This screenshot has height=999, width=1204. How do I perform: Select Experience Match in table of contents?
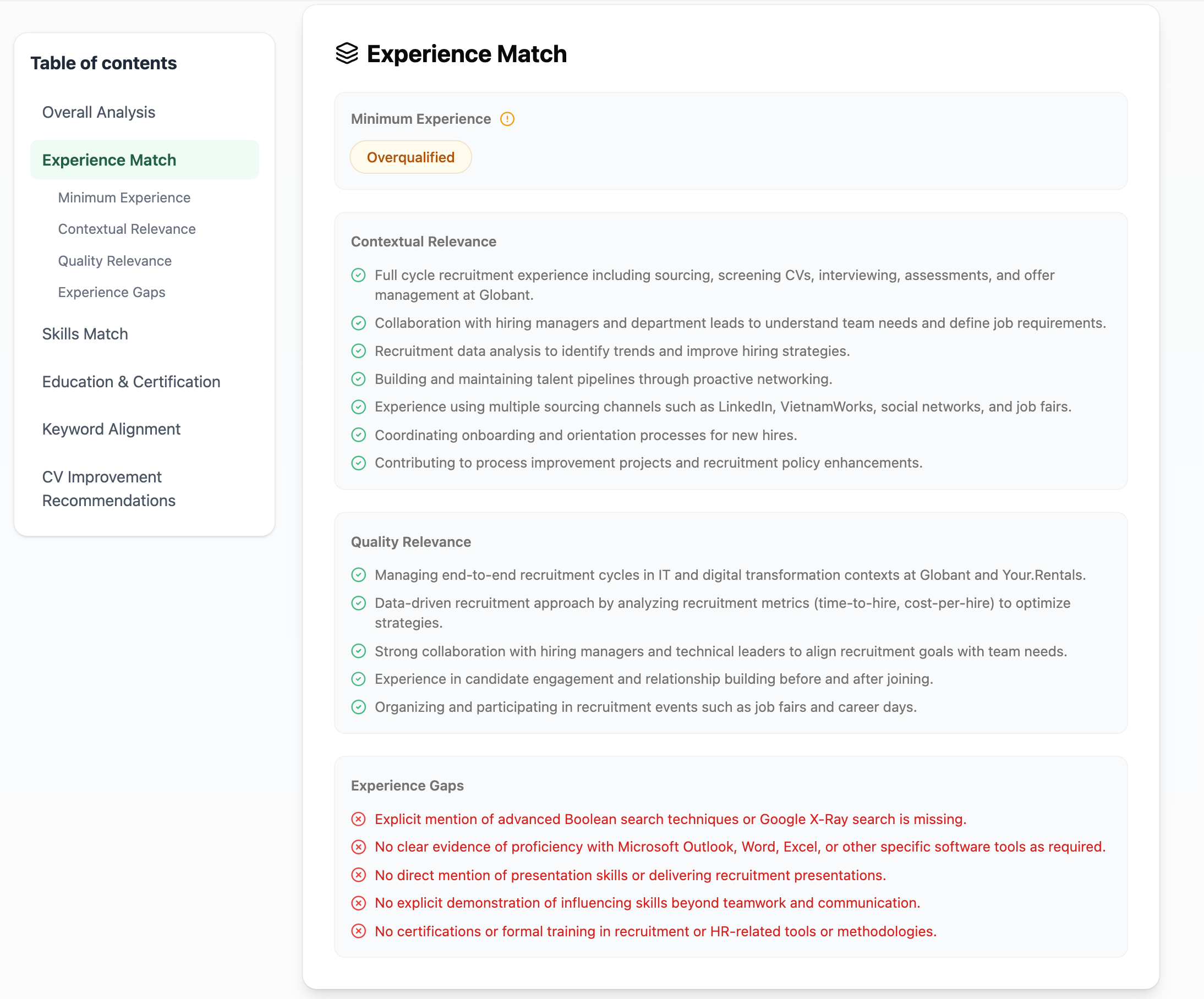pos(109,160)
